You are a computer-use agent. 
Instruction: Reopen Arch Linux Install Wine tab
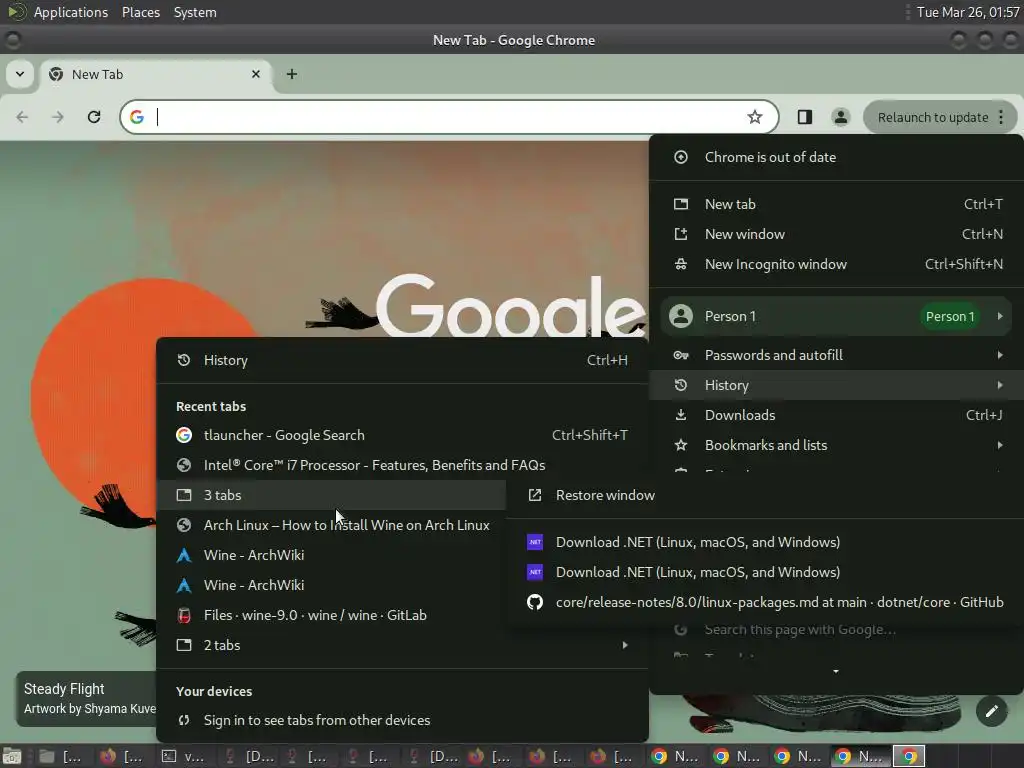[x=332, y=525]
